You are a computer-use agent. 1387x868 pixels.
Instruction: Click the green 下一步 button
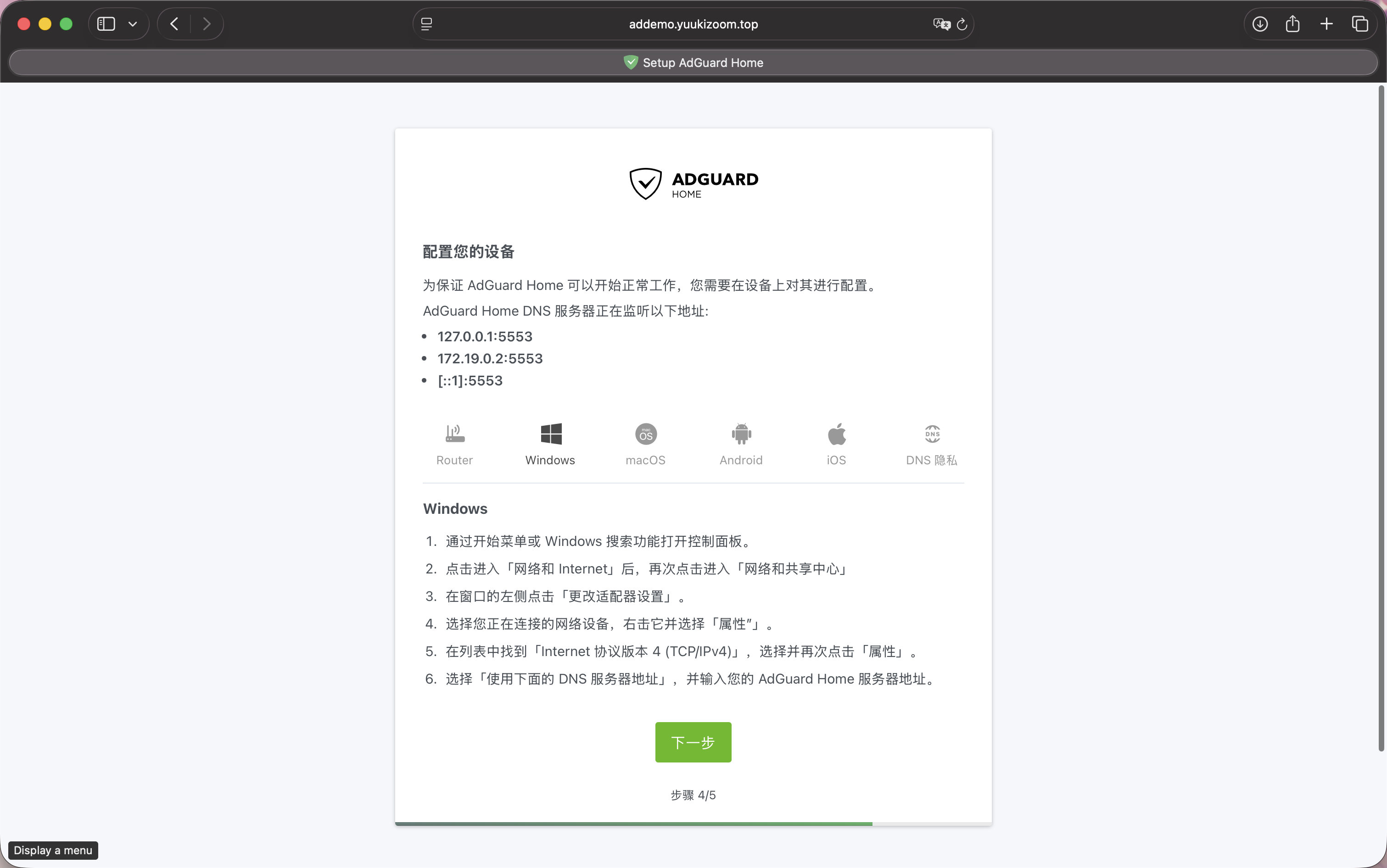(693, 742)
